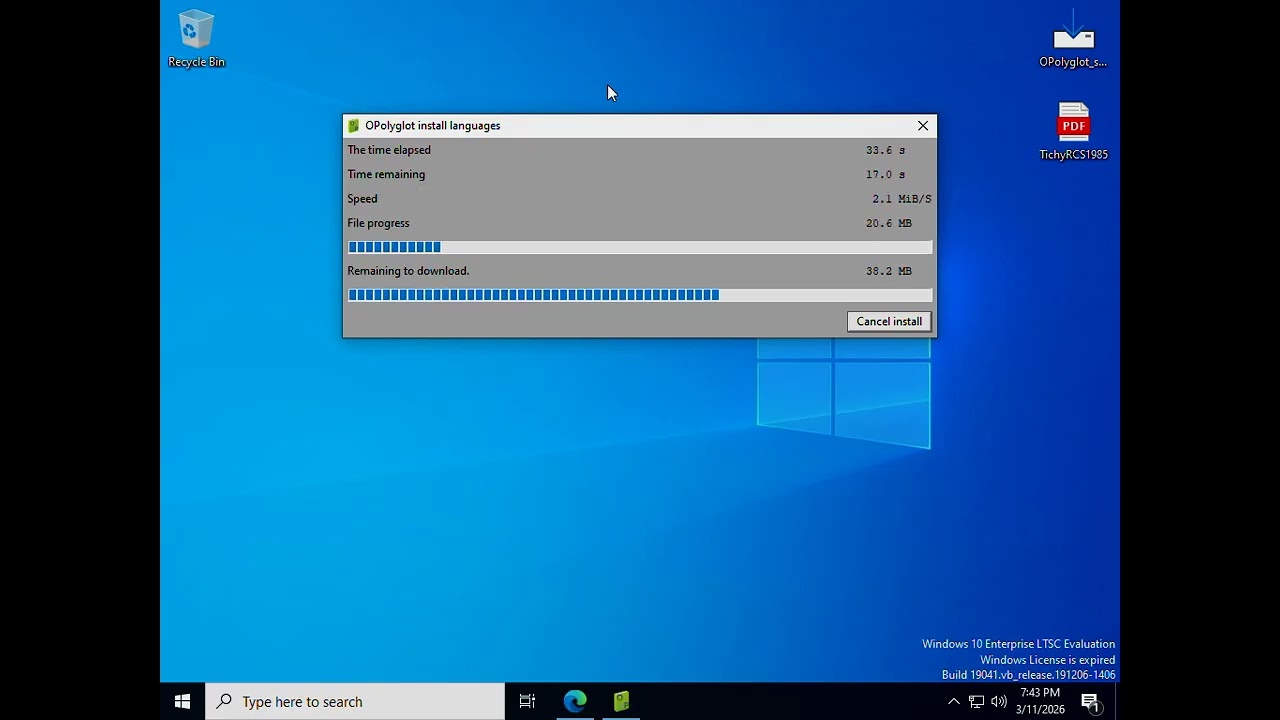
Task: Open the Windows Start menu
Action: click(182, 702)
